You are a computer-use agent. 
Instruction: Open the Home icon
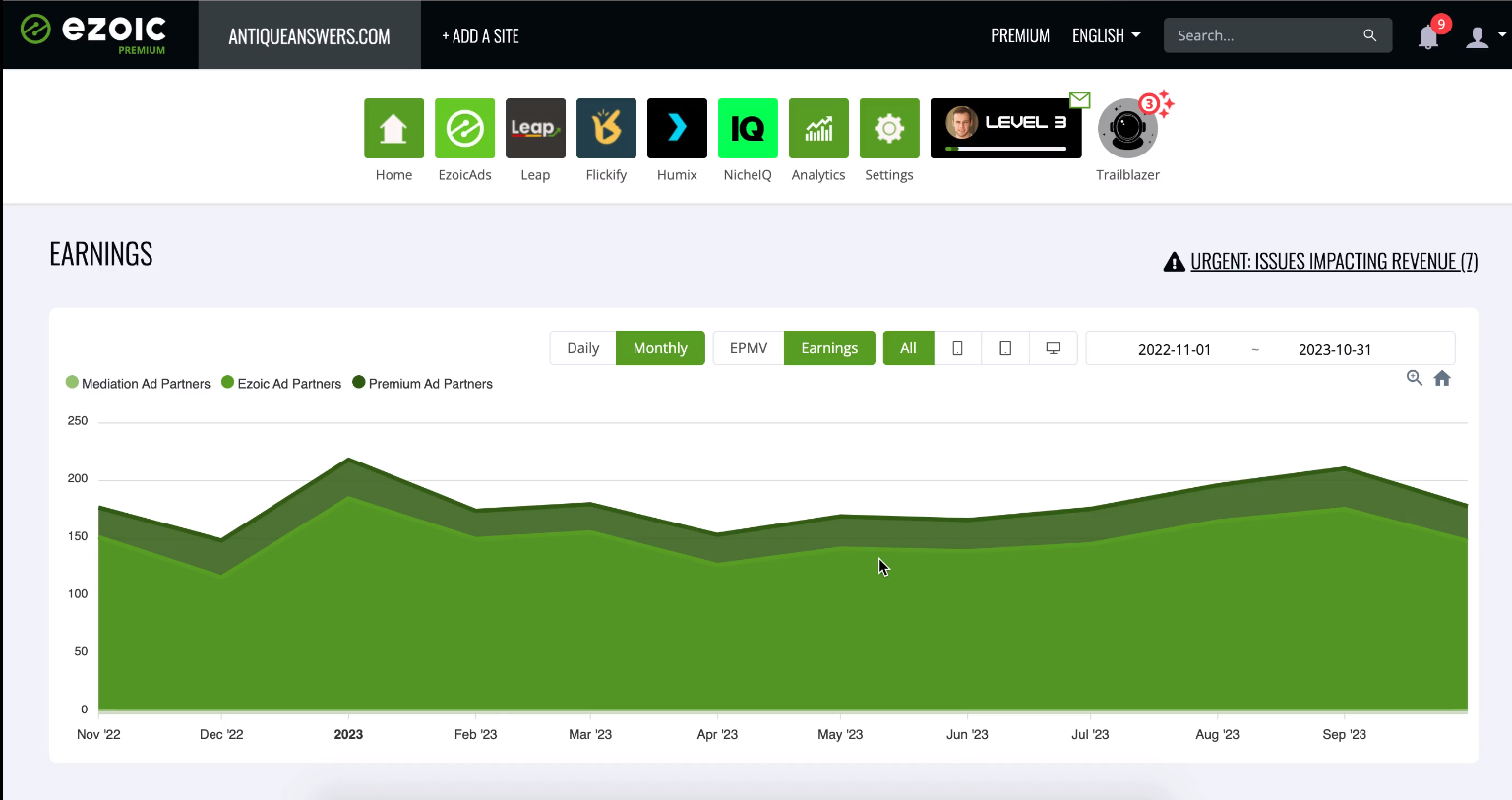tap(393, 128)
